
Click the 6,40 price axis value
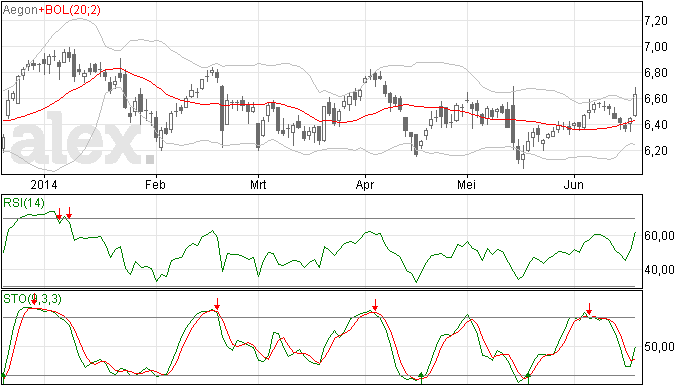pyautogui.click(x=656, y=125)
